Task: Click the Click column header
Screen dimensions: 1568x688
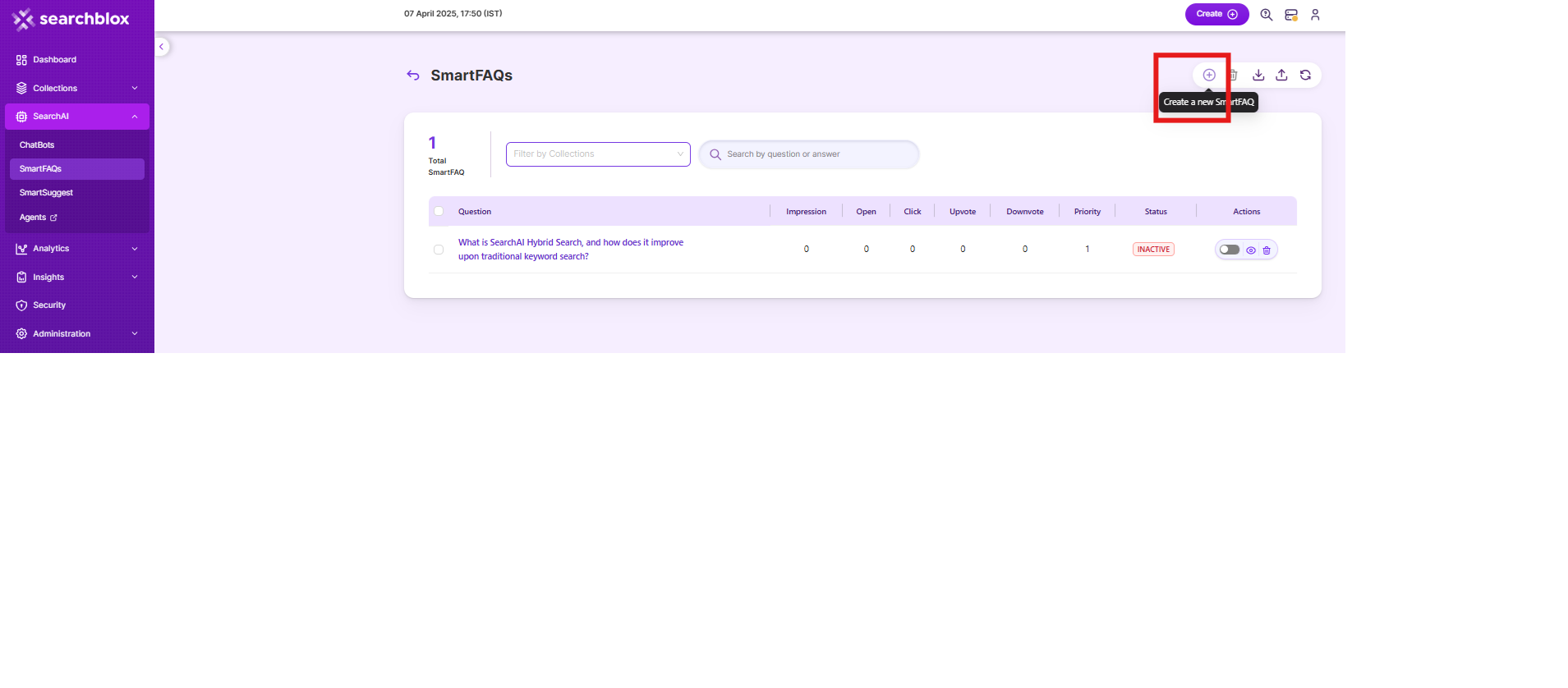Action: click(x=913, y=212)
